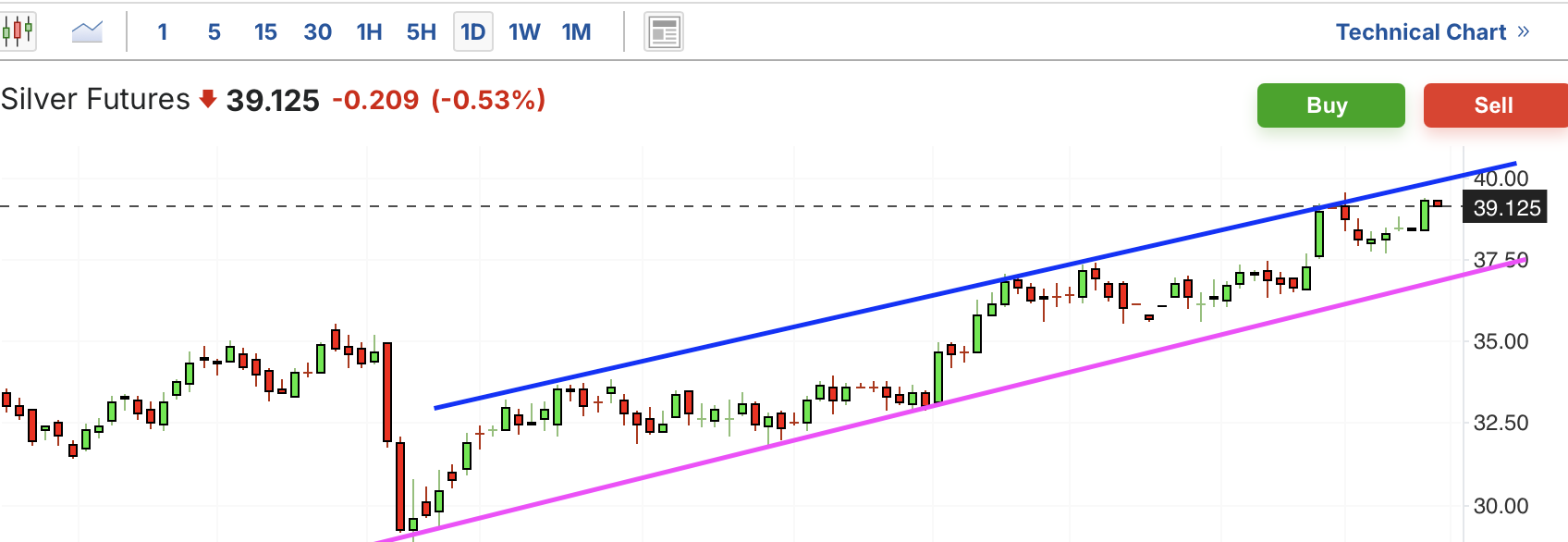Select the 1D timeframe
The width and height of the screenshot is (1568, 542).
pos(472,32)
